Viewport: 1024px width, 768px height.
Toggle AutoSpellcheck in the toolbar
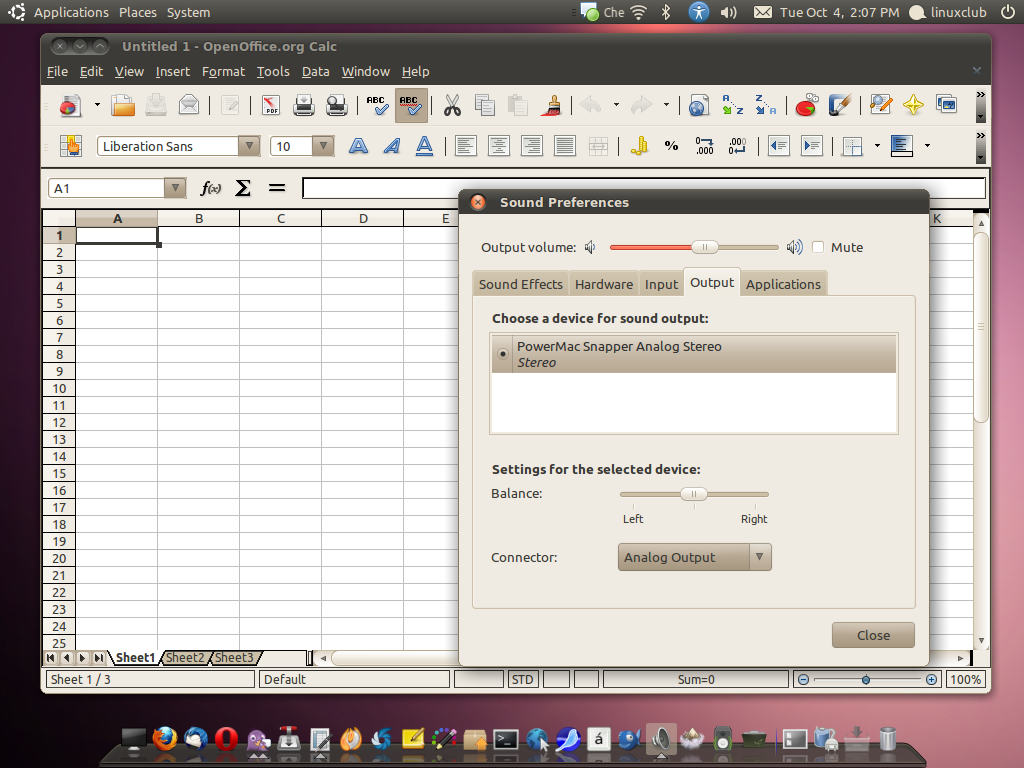pos(411,105)
